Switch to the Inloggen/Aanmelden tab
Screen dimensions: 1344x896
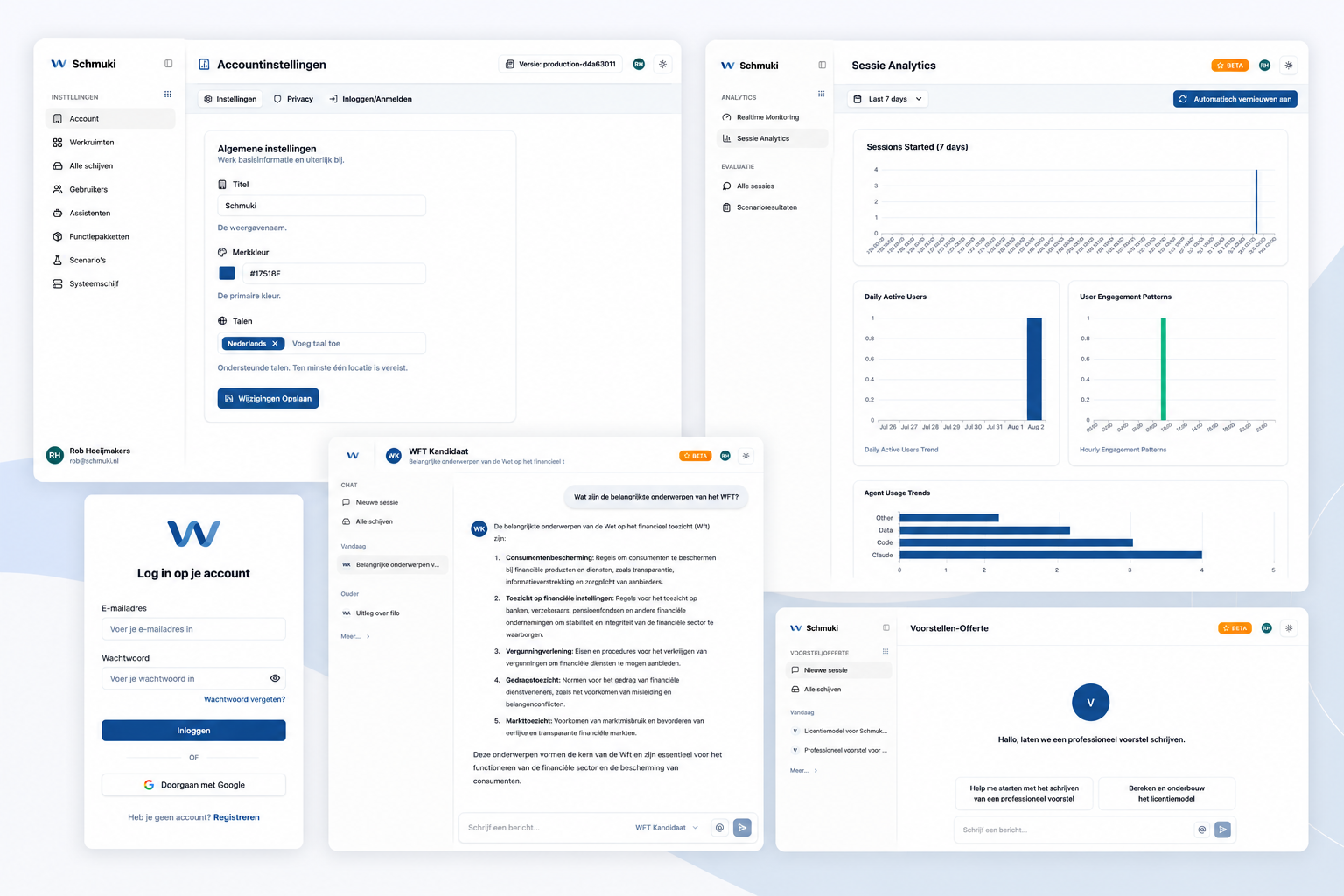click(x=370, y=99)
